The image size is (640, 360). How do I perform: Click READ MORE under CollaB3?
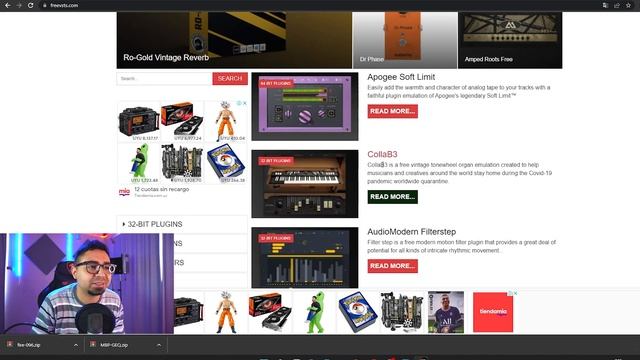[392, 197]
